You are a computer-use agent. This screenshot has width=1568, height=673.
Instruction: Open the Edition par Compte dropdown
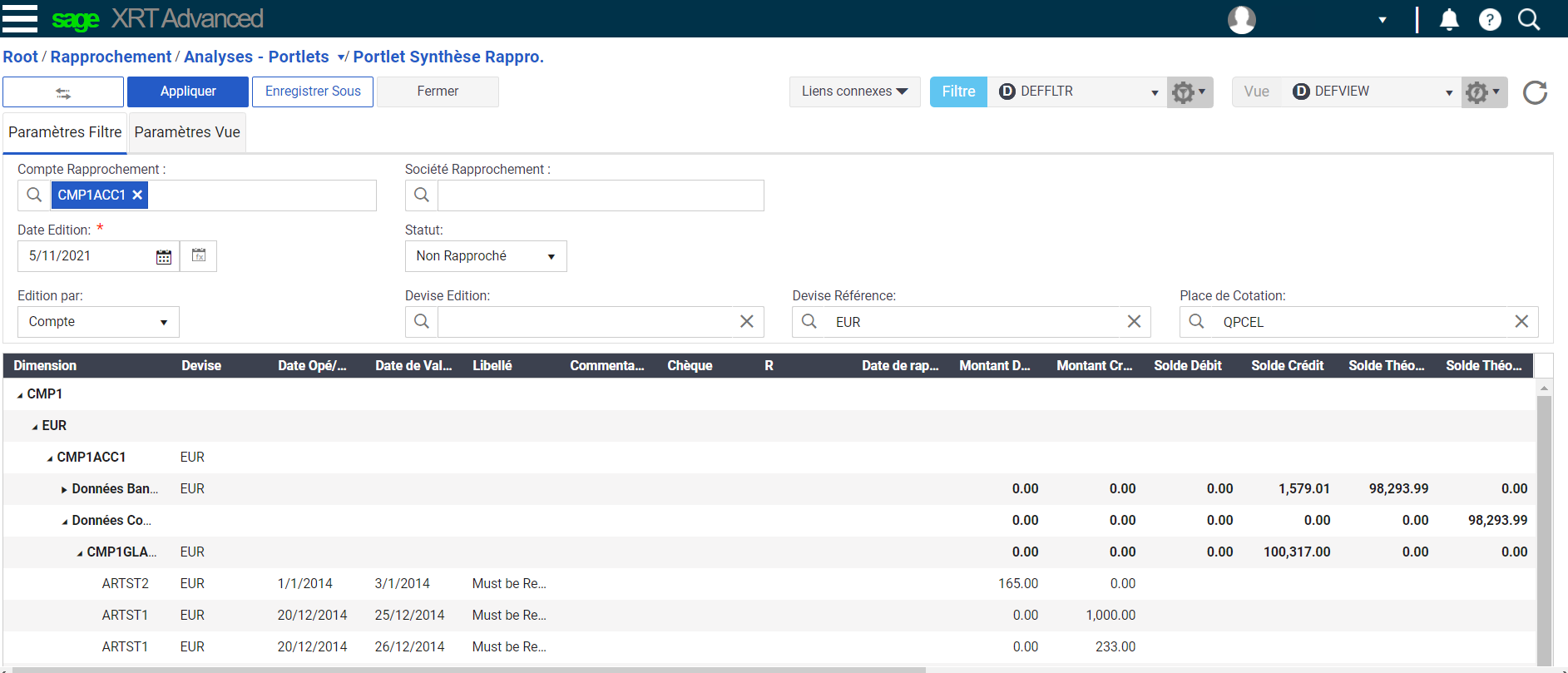(x=98, y=322)
